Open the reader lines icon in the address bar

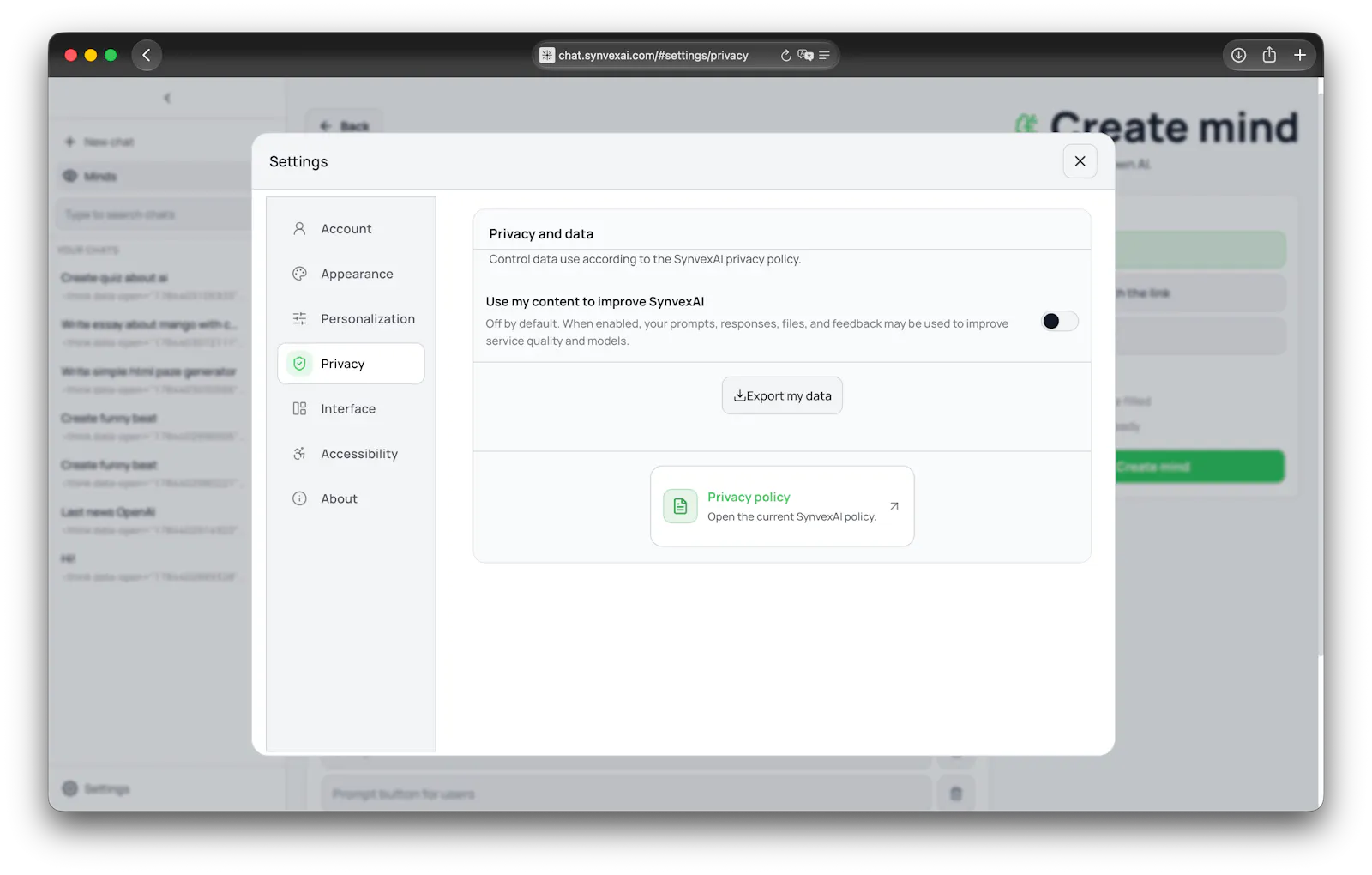click(x=824, y=56)
